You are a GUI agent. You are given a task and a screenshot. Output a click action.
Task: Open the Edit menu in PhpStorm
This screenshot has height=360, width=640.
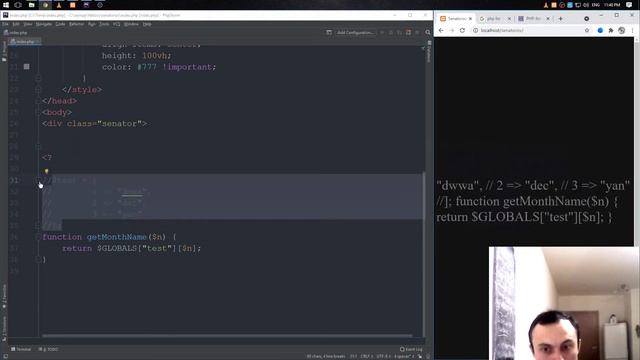(x=16, y=24)
